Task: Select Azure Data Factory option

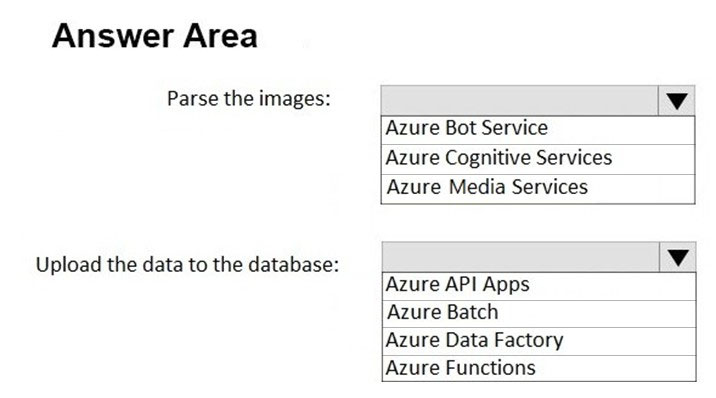Action: (x=539, y=341)
